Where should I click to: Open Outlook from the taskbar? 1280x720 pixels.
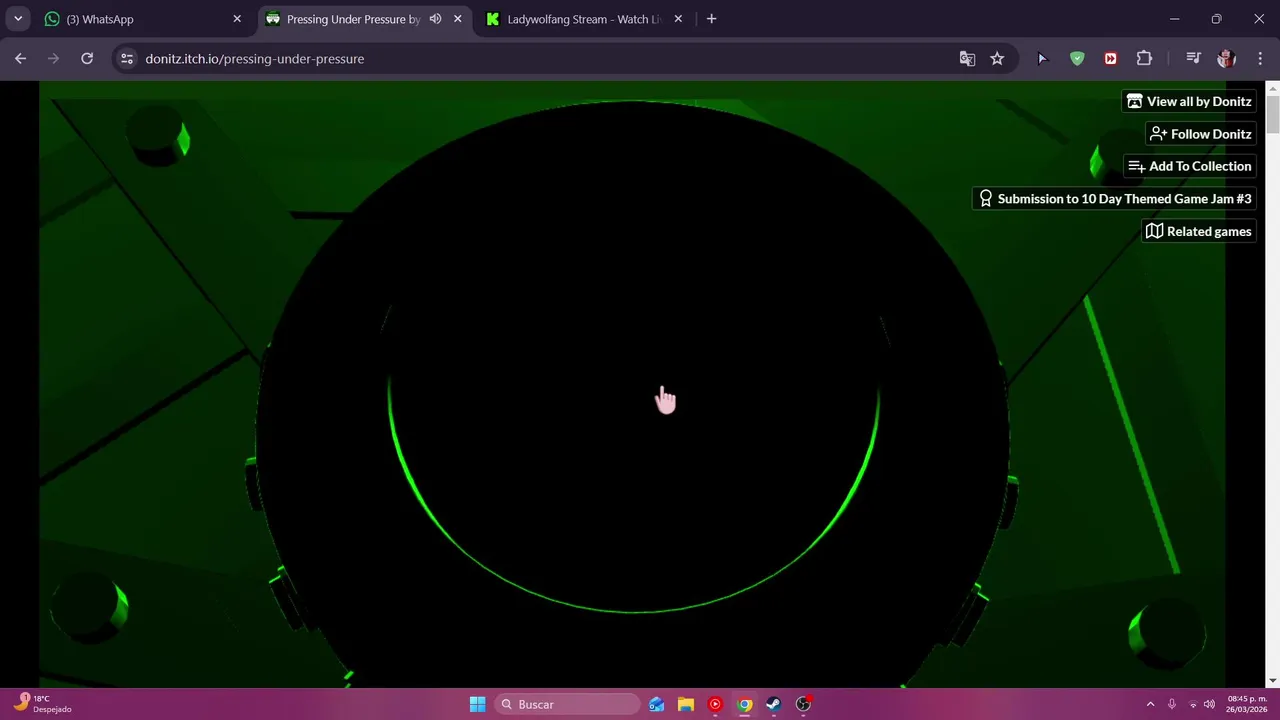pos(656,704)
